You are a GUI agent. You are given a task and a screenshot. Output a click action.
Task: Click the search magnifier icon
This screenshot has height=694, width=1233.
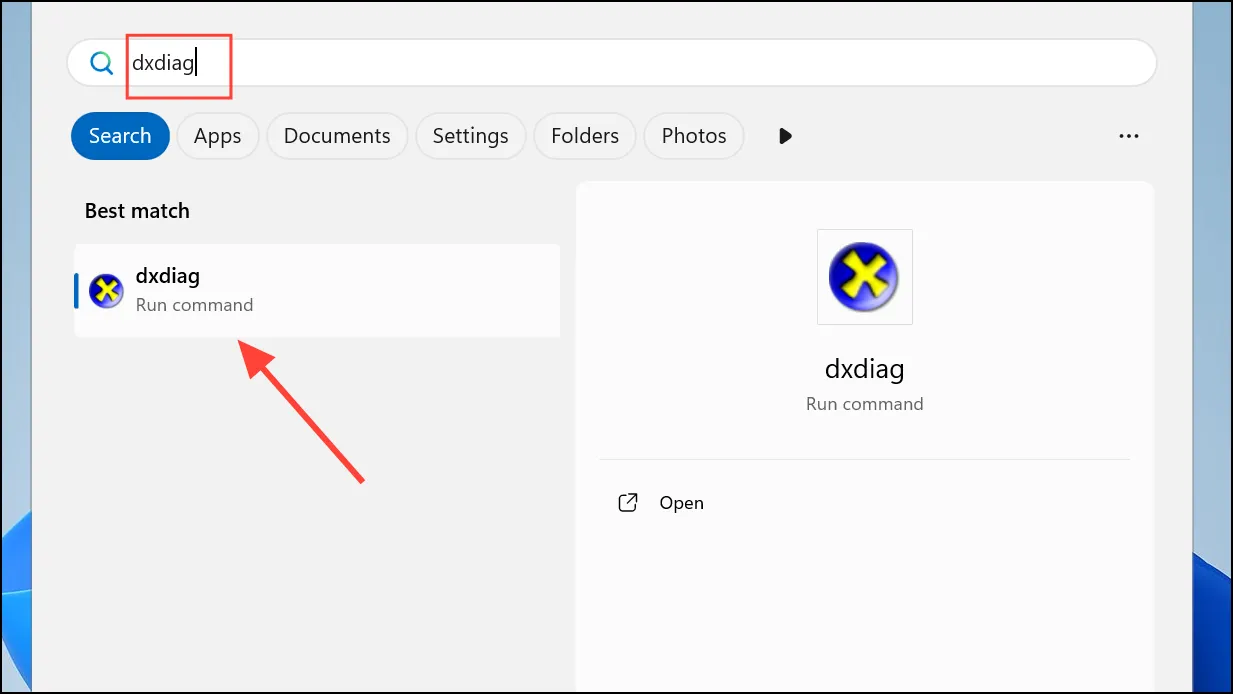tap(101, 64)
